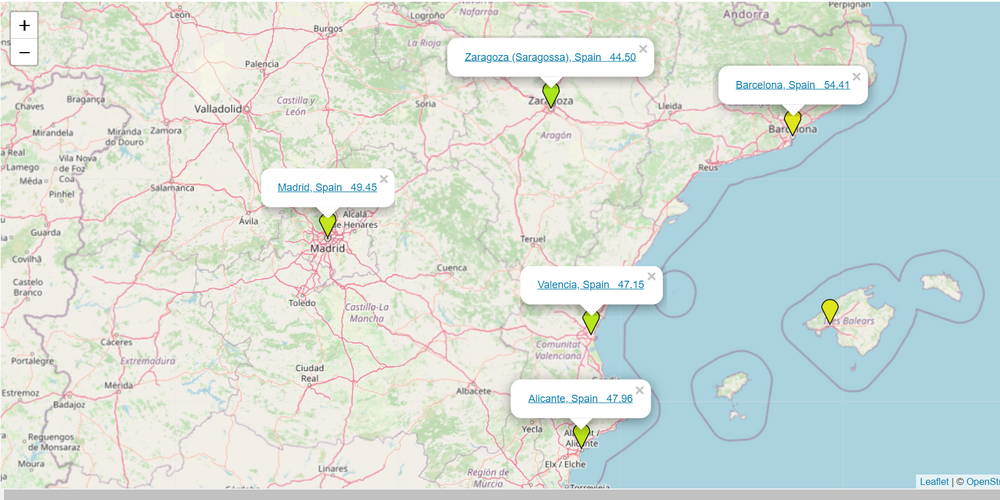Open the Zaragoza (Saragossa), Spain 44.50 link

[x=550, y=57]
